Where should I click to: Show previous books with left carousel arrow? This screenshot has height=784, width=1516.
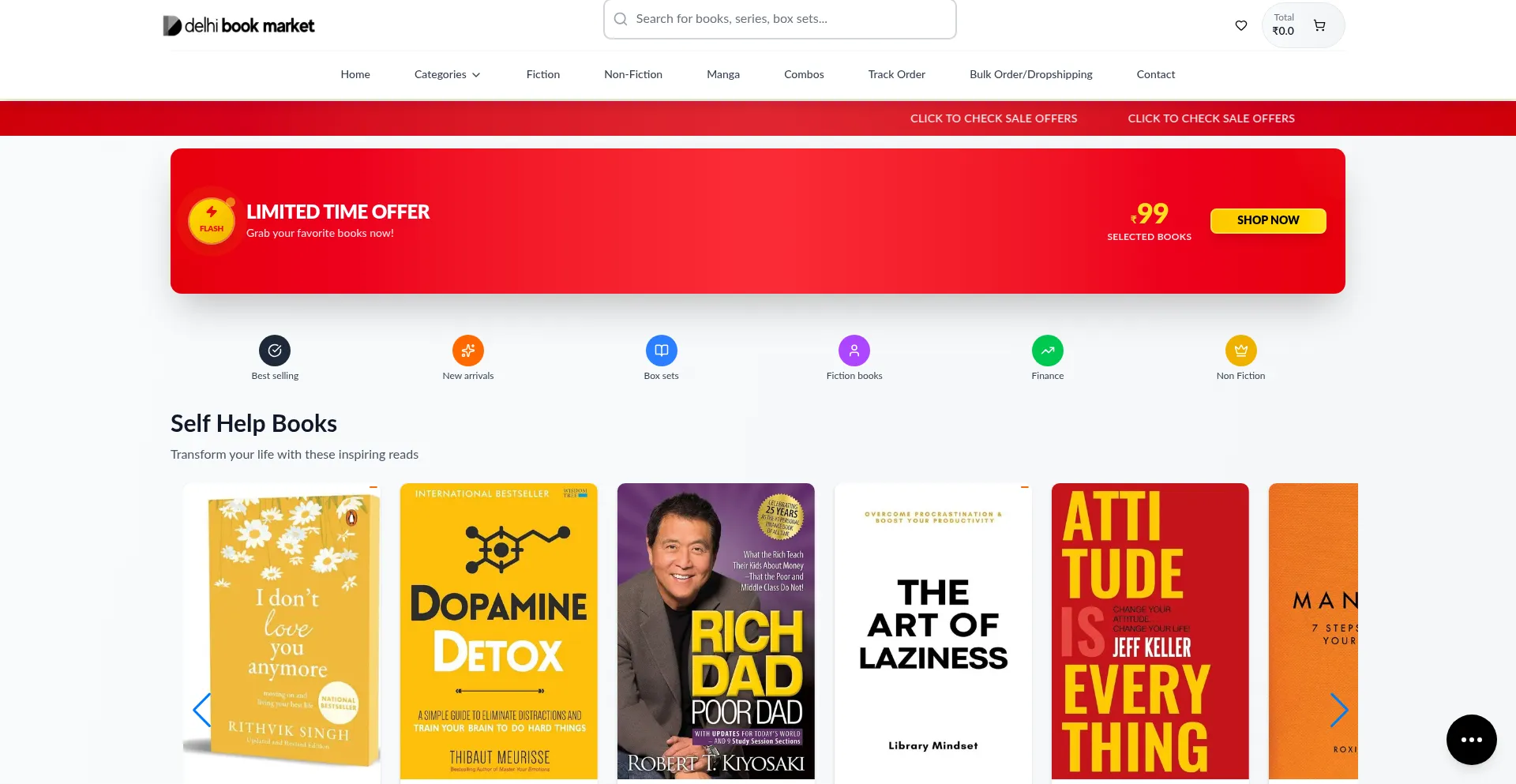[202, 710]
